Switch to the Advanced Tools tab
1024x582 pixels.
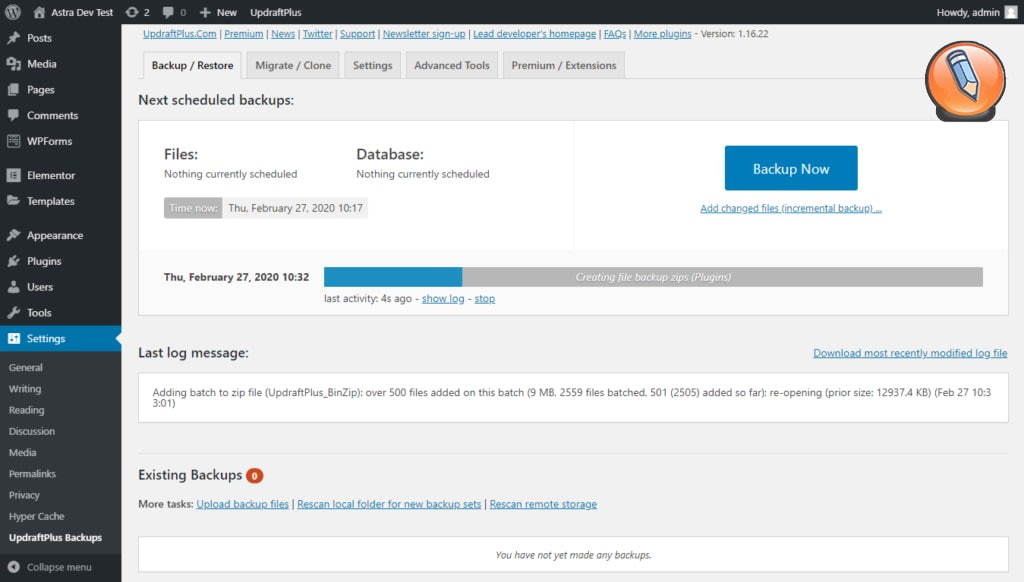point(452,65)
